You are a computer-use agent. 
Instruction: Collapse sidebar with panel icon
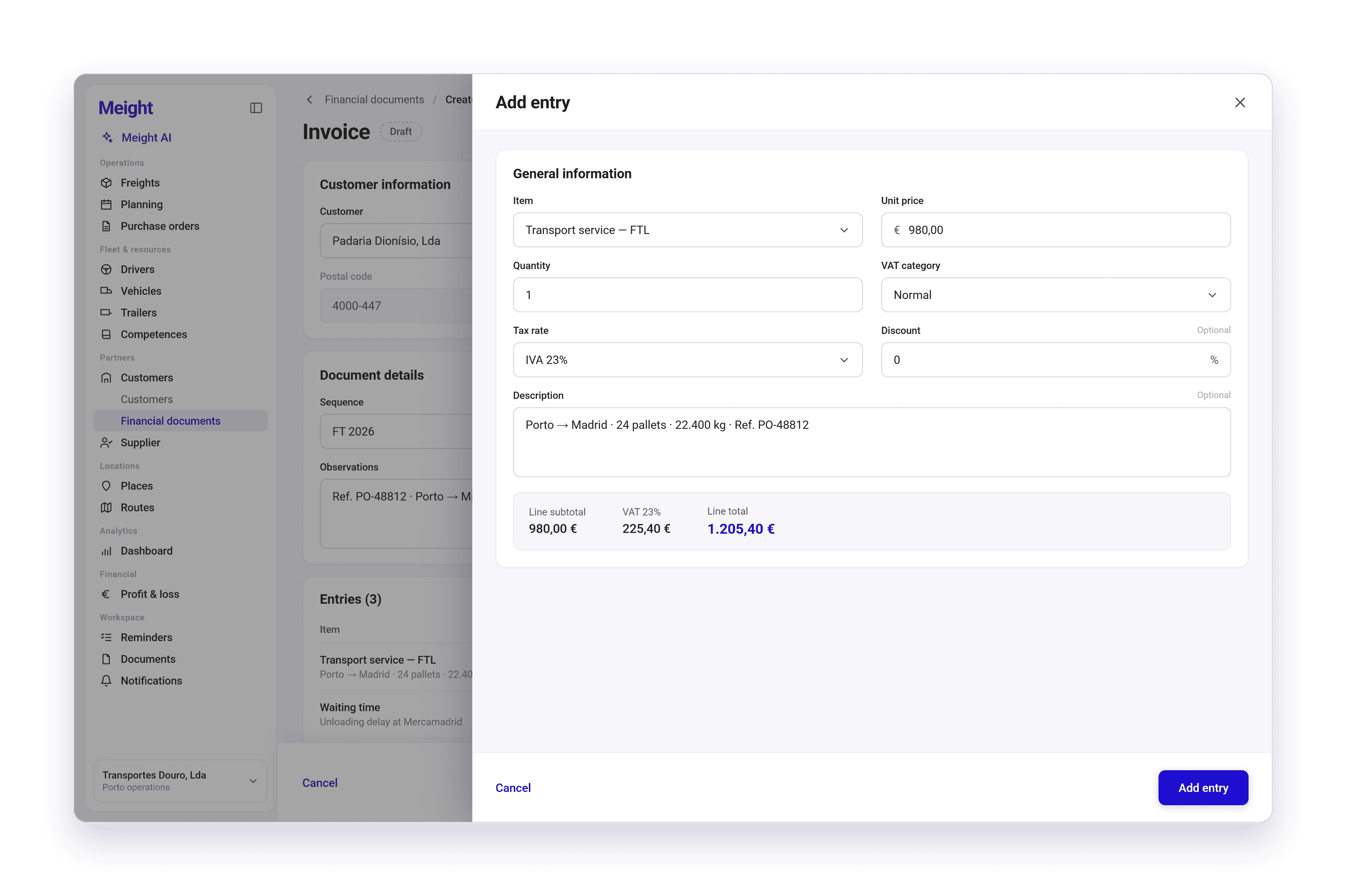coord(256,108)
